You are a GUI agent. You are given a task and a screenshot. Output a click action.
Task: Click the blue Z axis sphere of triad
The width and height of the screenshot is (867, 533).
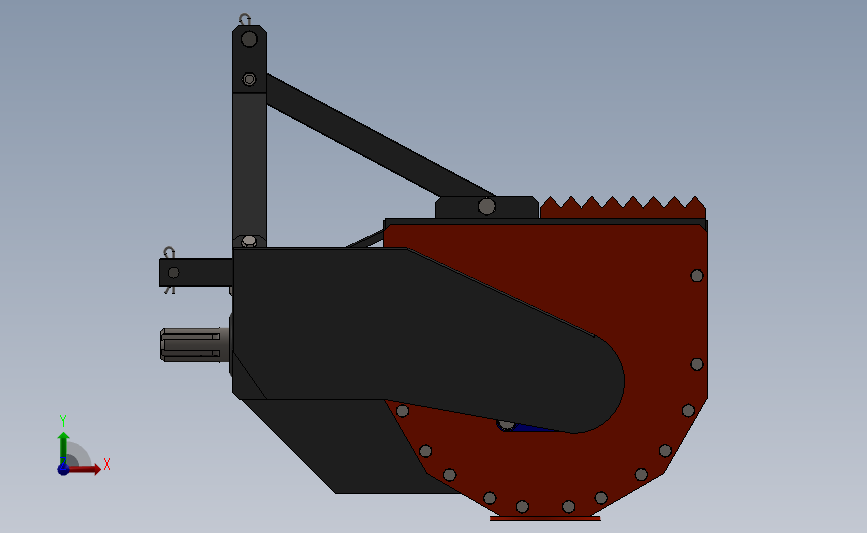[63, 469]
